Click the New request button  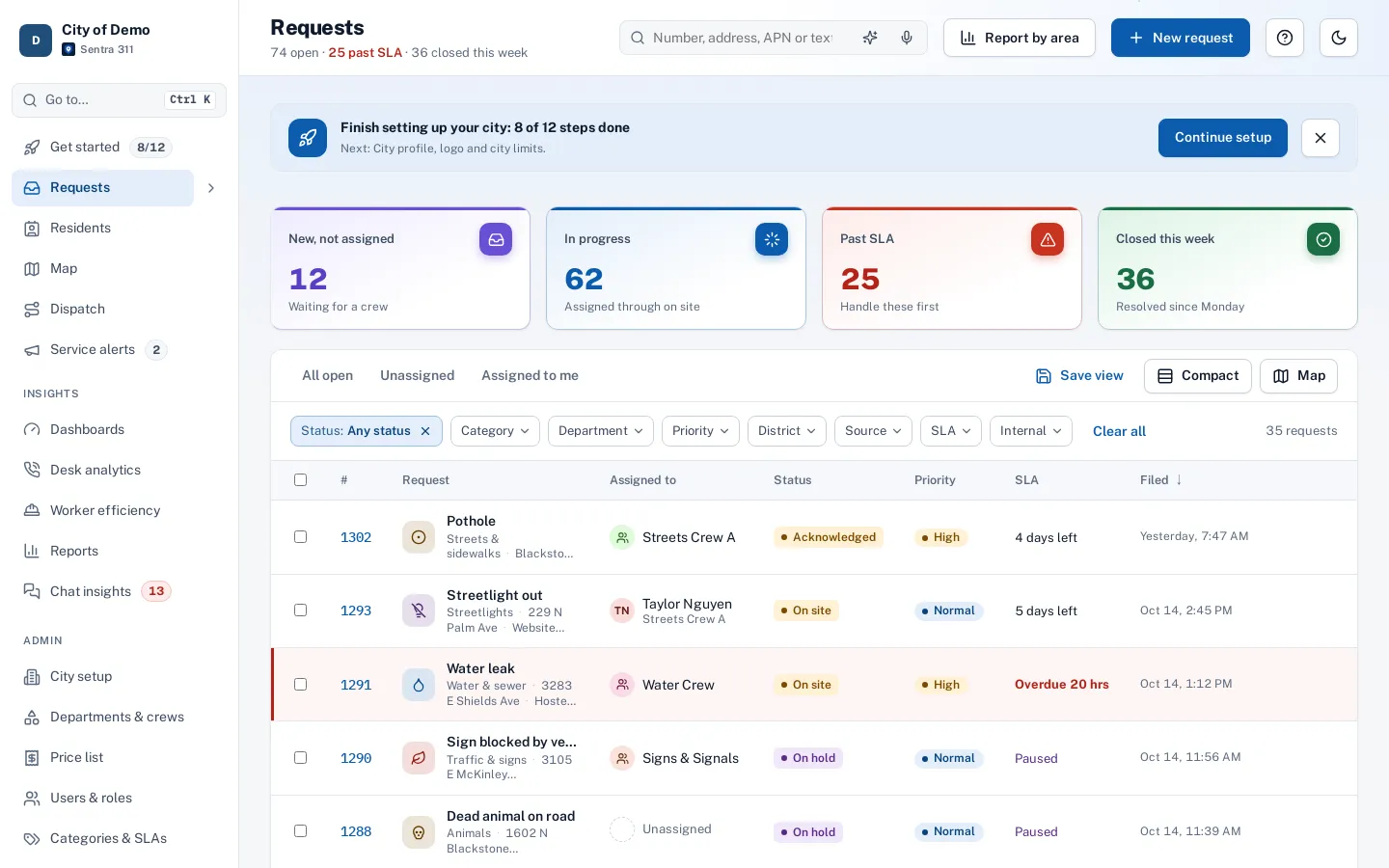pyautogui.click(x=1181, y=38)
